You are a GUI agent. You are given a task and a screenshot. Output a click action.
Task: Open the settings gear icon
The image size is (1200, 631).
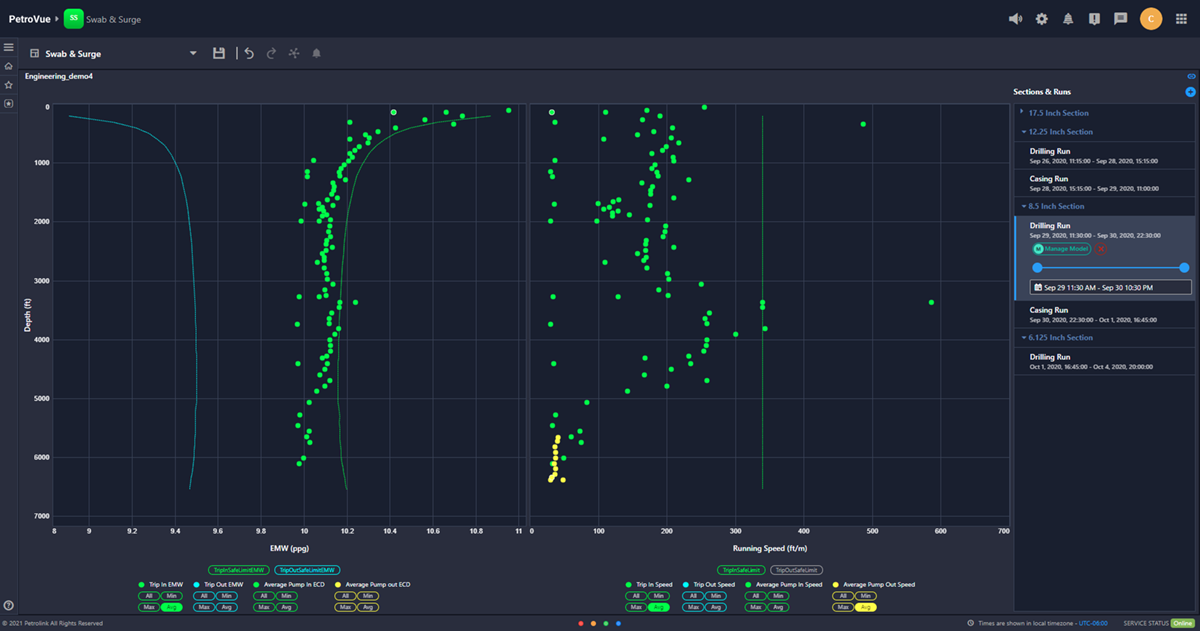1041,18
